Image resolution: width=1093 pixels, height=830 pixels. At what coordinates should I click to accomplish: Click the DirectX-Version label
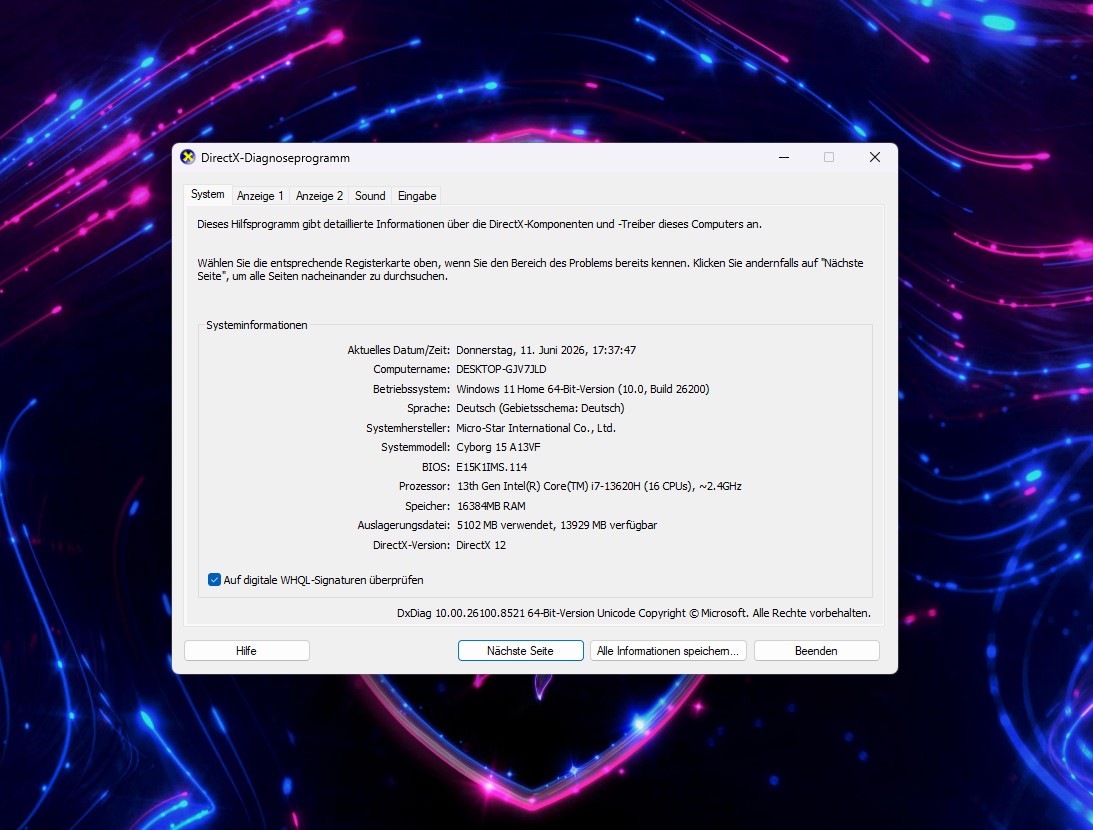[412, 546]
